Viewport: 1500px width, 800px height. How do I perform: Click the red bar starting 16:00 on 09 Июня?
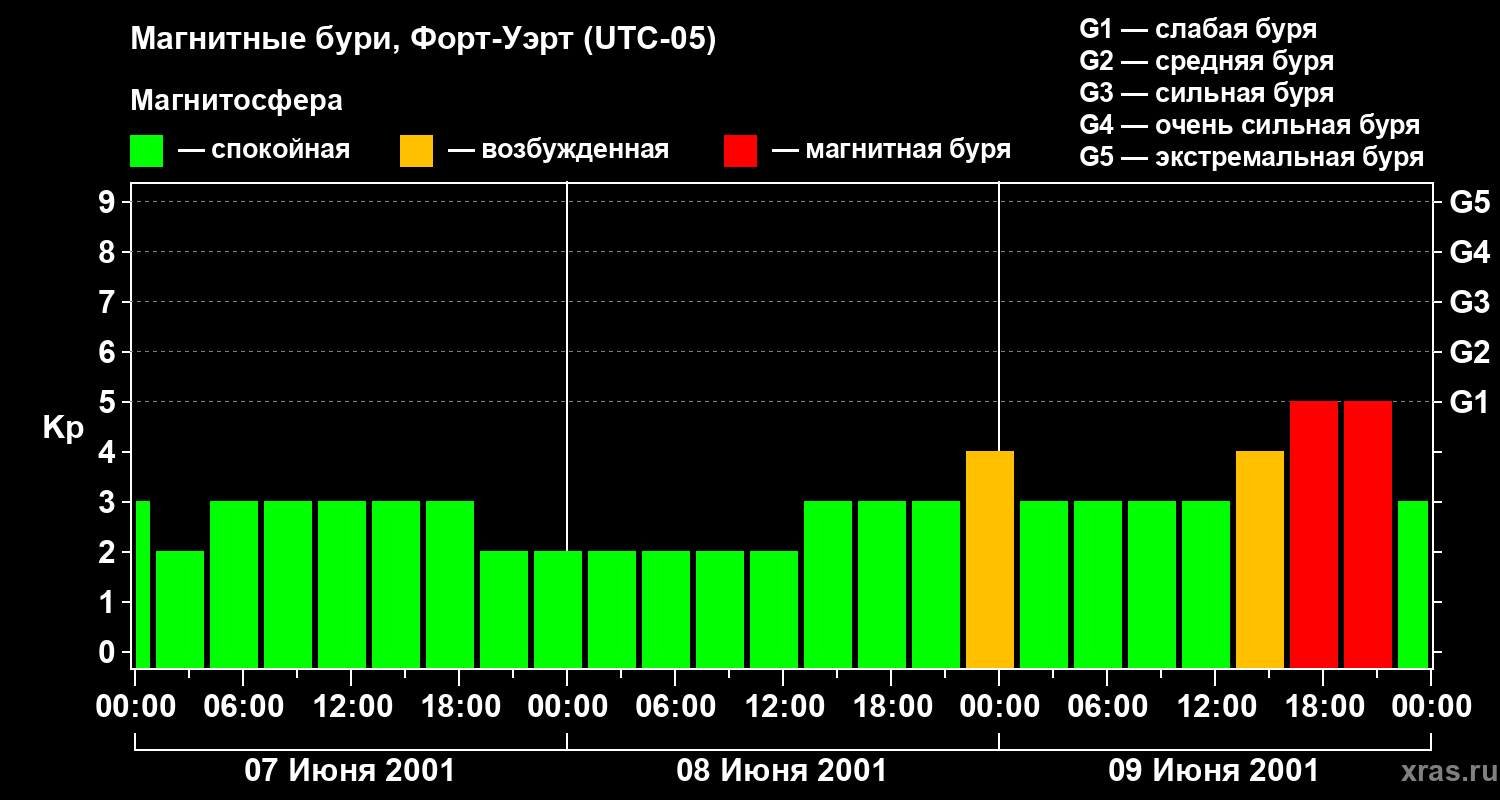coord(1314,535)
